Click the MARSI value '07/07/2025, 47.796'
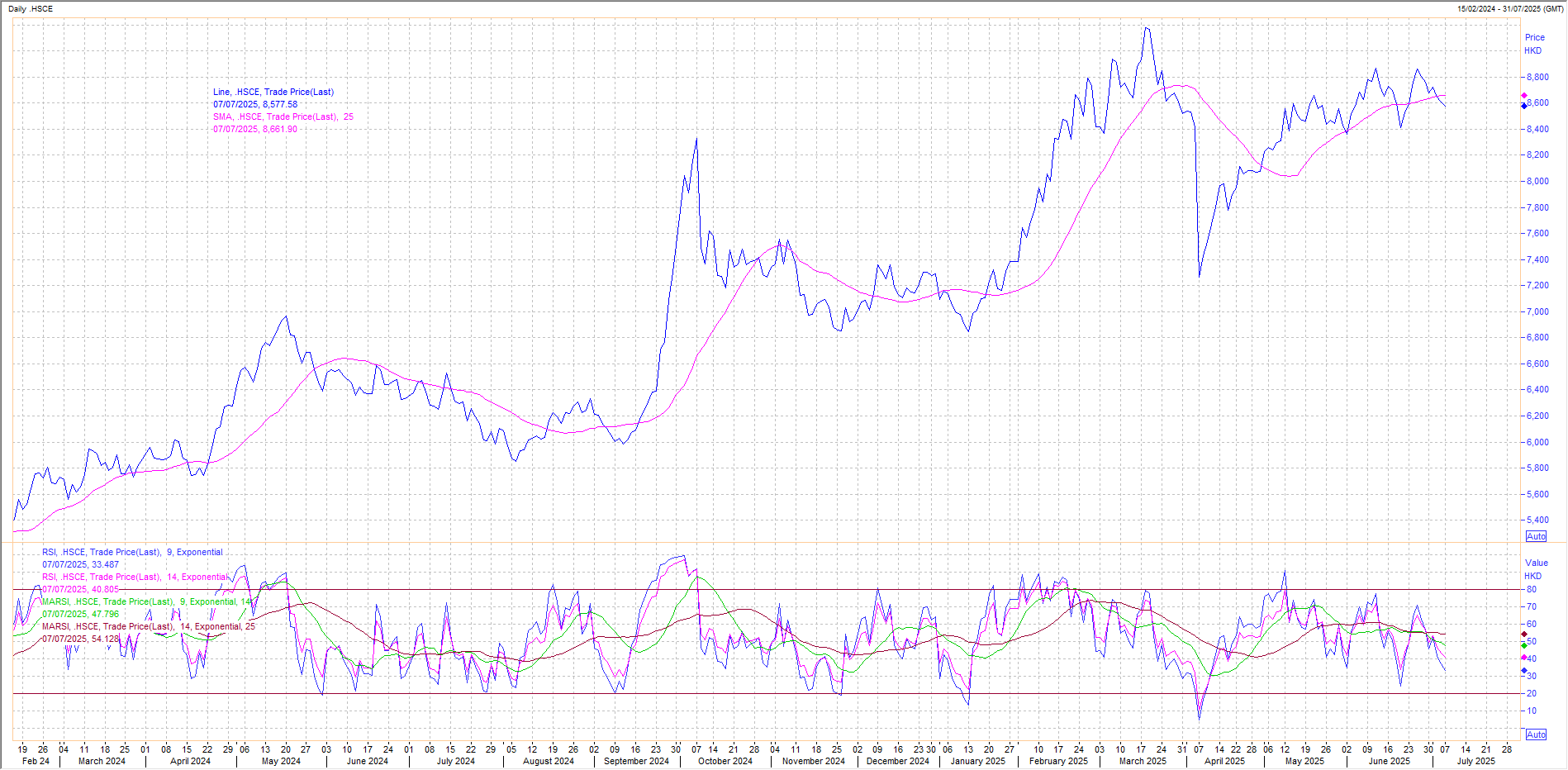Image resolution: width=1568 pixels, height=770 pixels. pyautogui.click(x=81, y=614)
